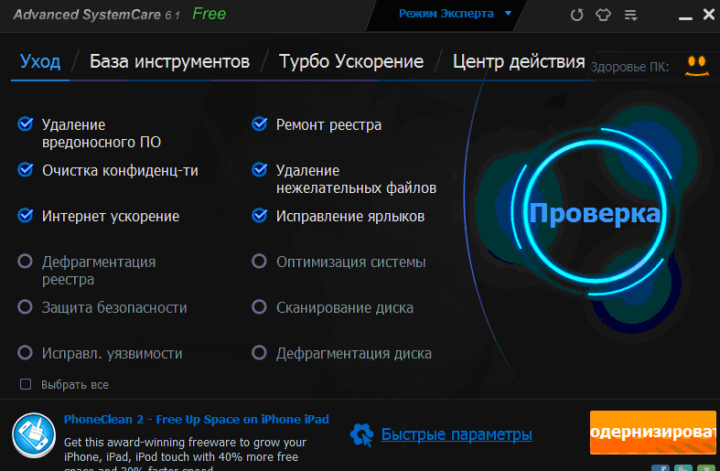Go to Центр действия tab
The height and width of the screenshot is (471, 720).
[518, 62]
